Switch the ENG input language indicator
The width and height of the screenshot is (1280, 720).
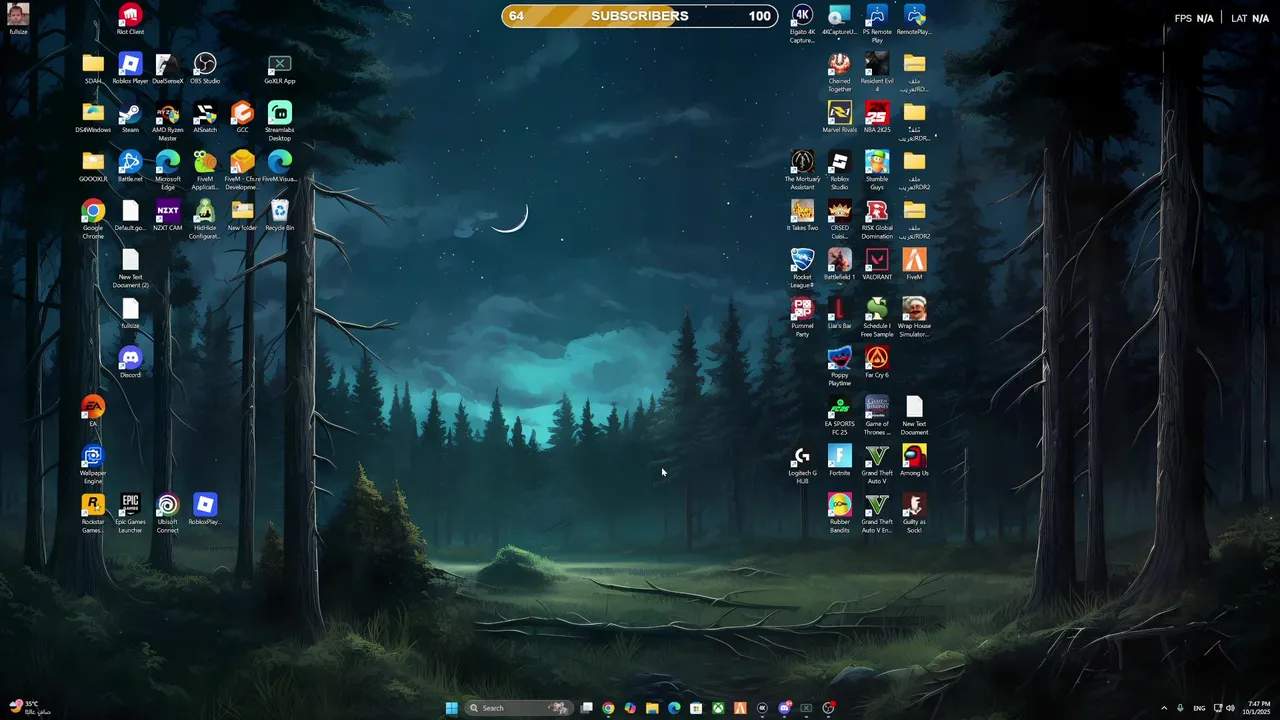click(x=1199, y=708)
